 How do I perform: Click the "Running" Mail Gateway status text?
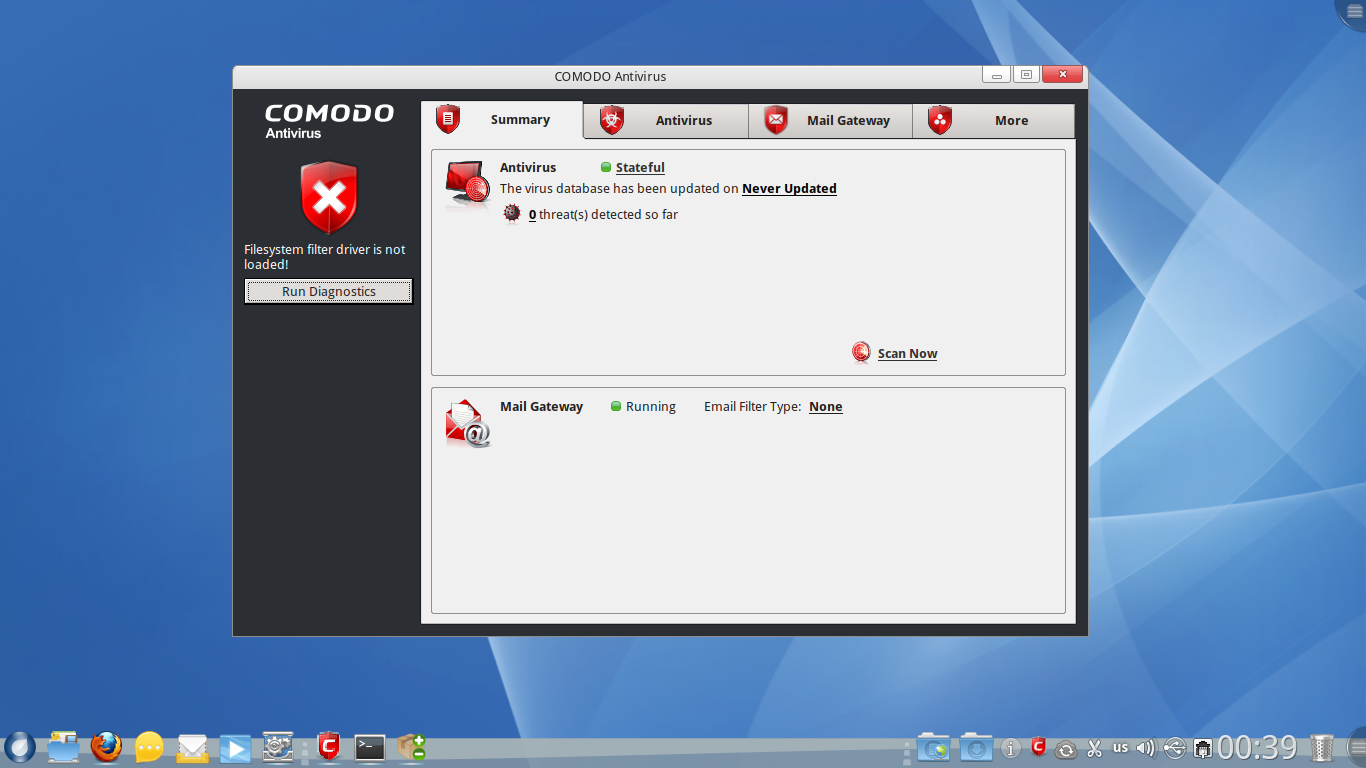pos(651,407)
